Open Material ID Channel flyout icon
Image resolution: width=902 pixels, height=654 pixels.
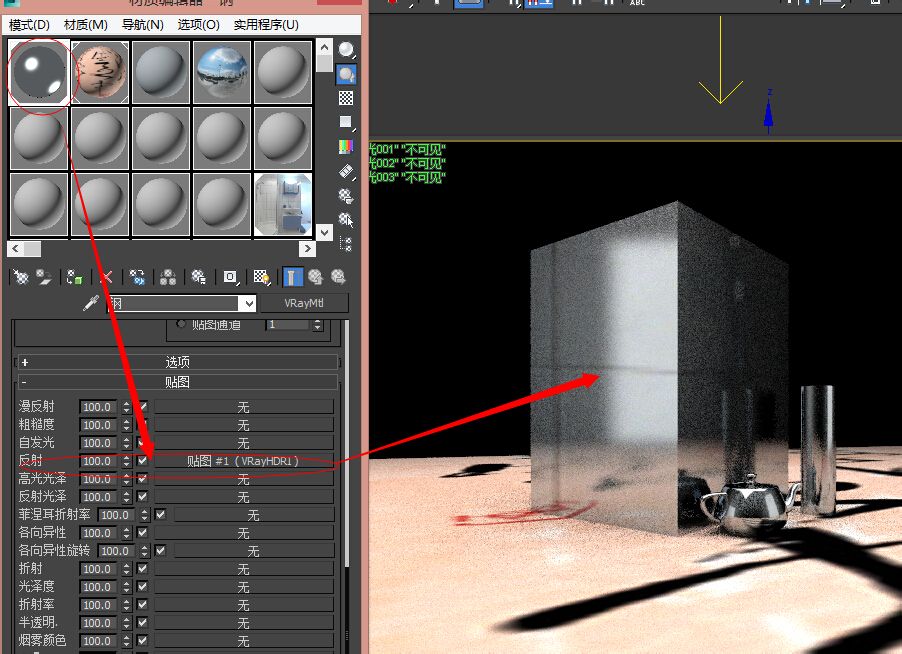pyautogui.click(x=231, y=277)
